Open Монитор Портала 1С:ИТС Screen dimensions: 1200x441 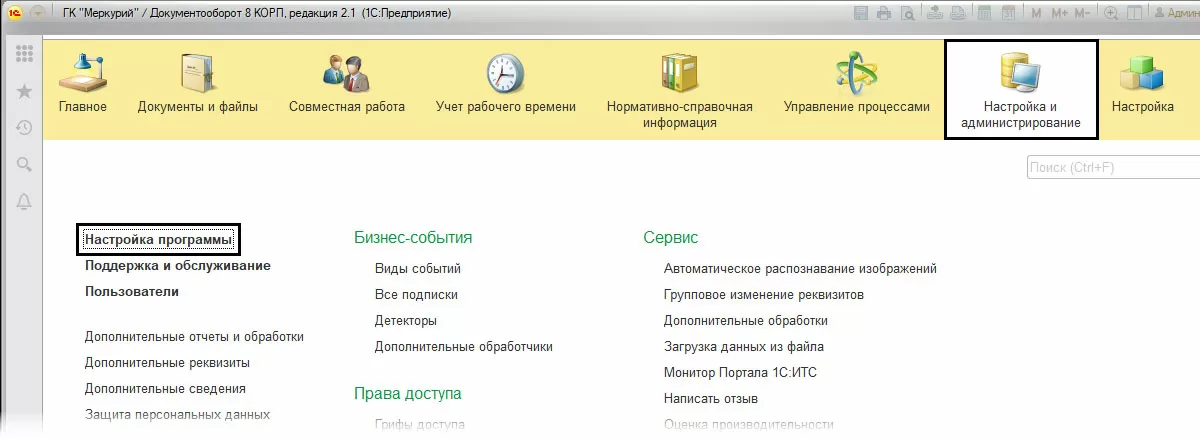click(741, 373)
